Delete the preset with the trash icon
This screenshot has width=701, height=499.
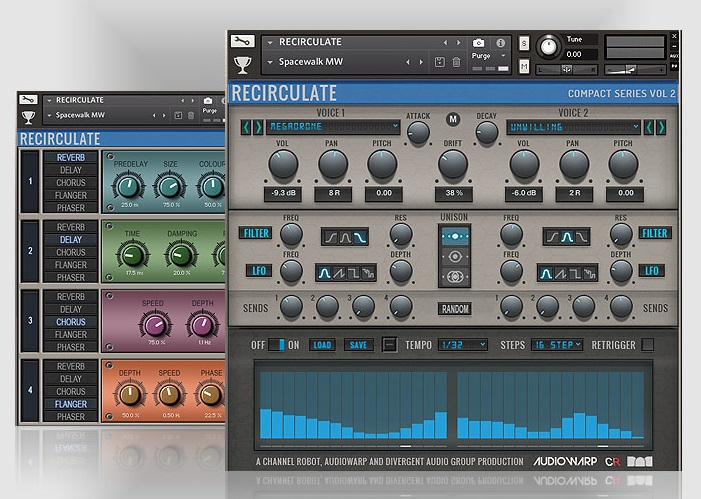tap(456, 62)
